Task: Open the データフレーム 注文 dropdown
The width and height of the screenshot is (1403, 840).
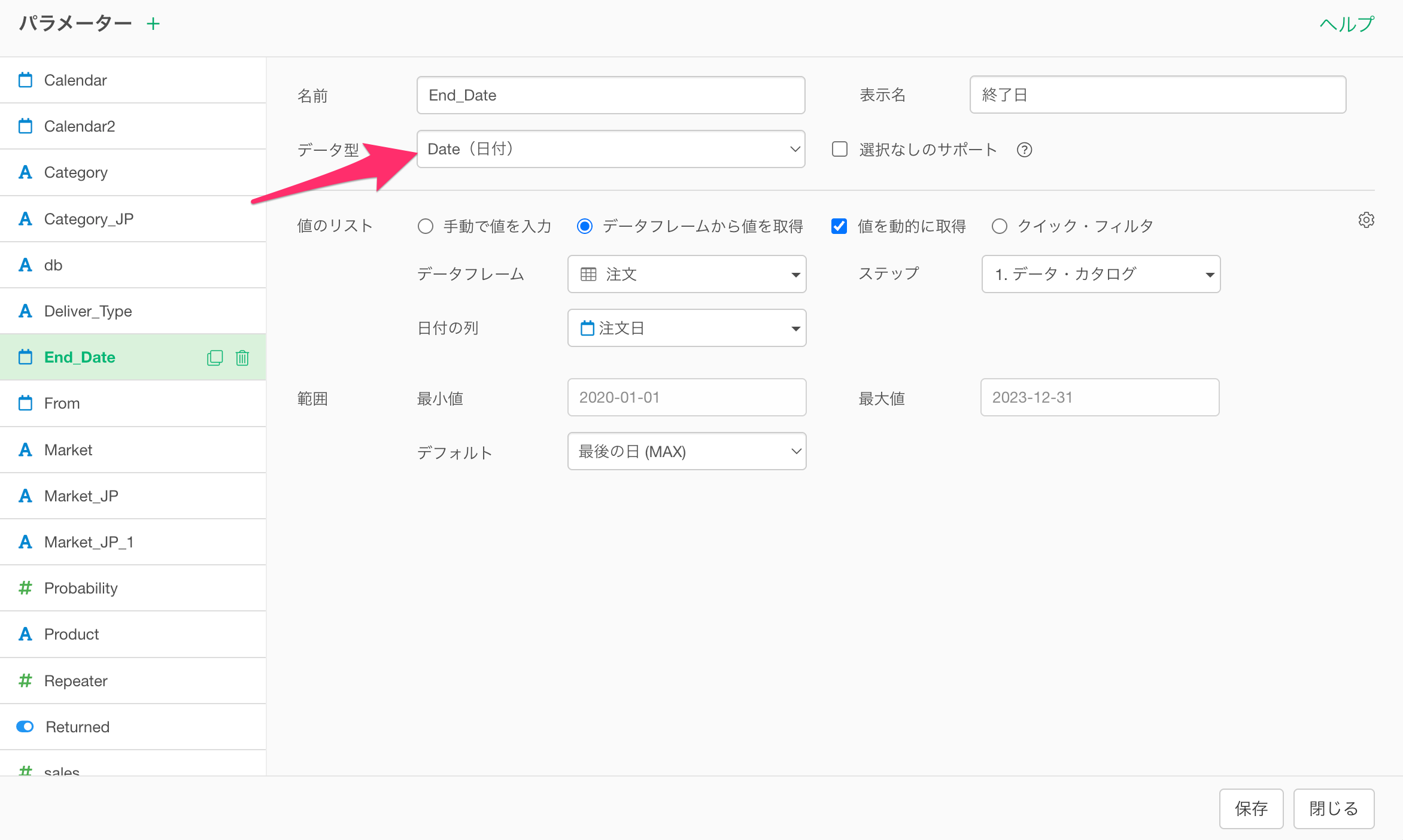Action: pos(687,274)
